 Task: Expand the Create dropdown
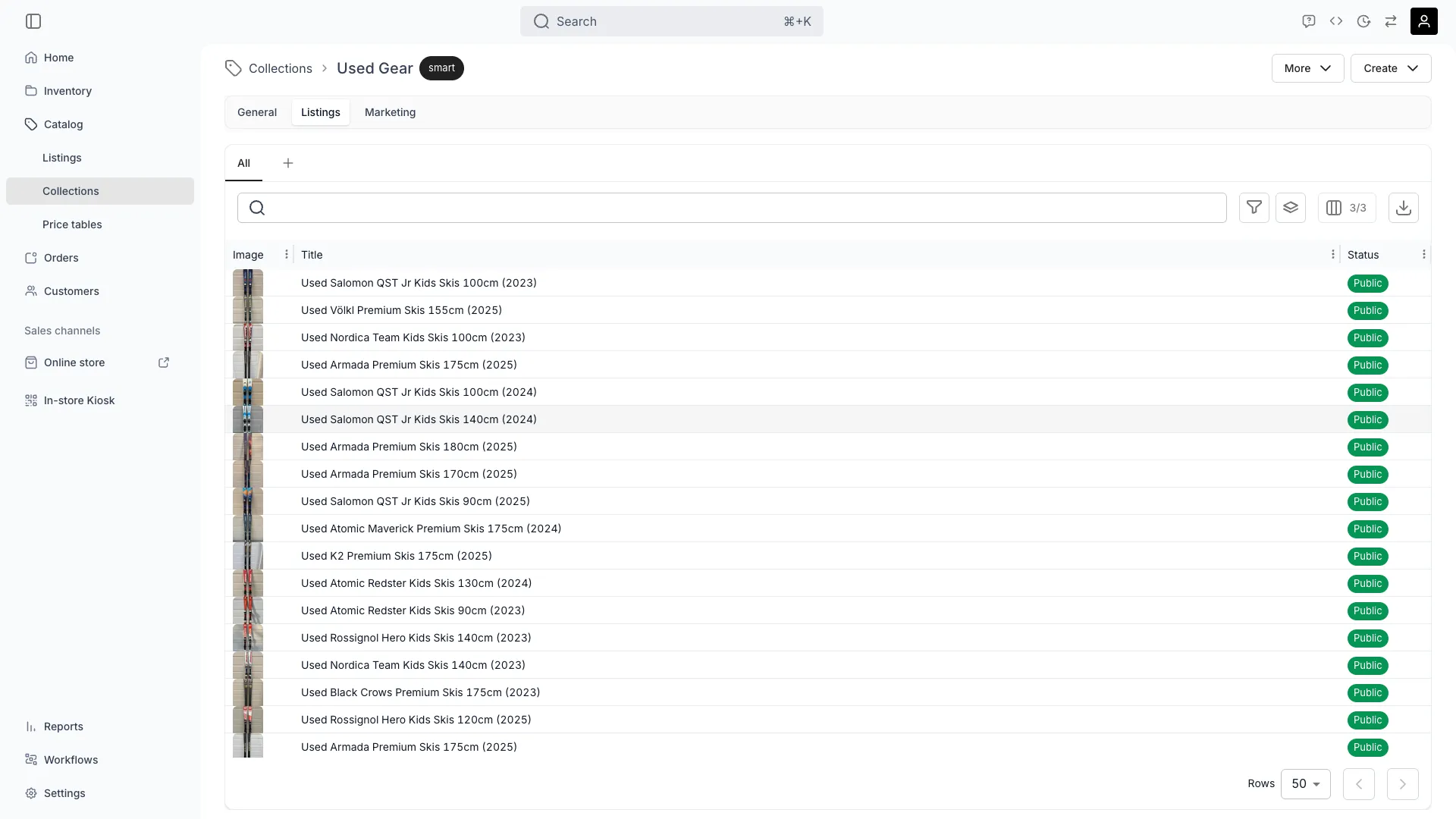tap(1390, 68)
